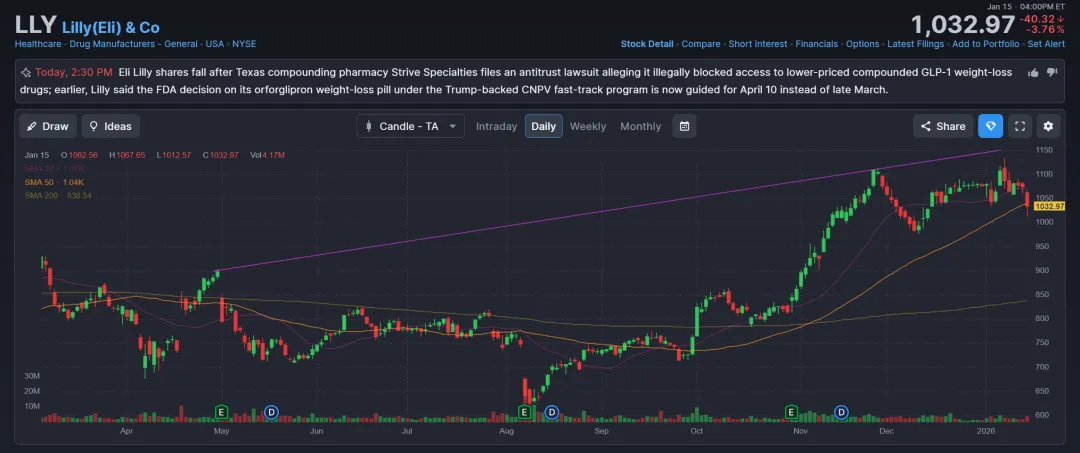The image size is (1080, 453).
Task: Click the May earnings E marker
Action: [x=222, y=412]
